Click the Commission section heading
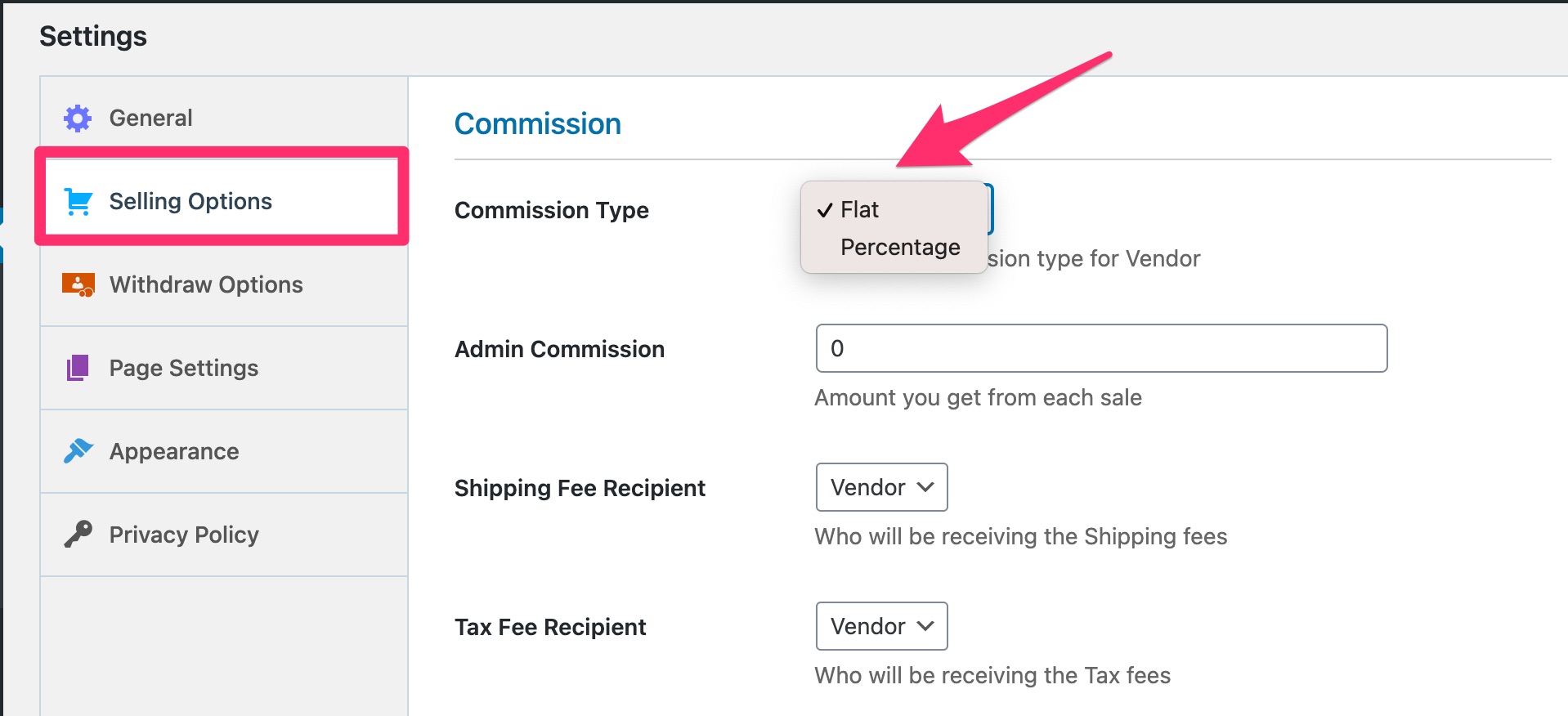 (538, 124)
